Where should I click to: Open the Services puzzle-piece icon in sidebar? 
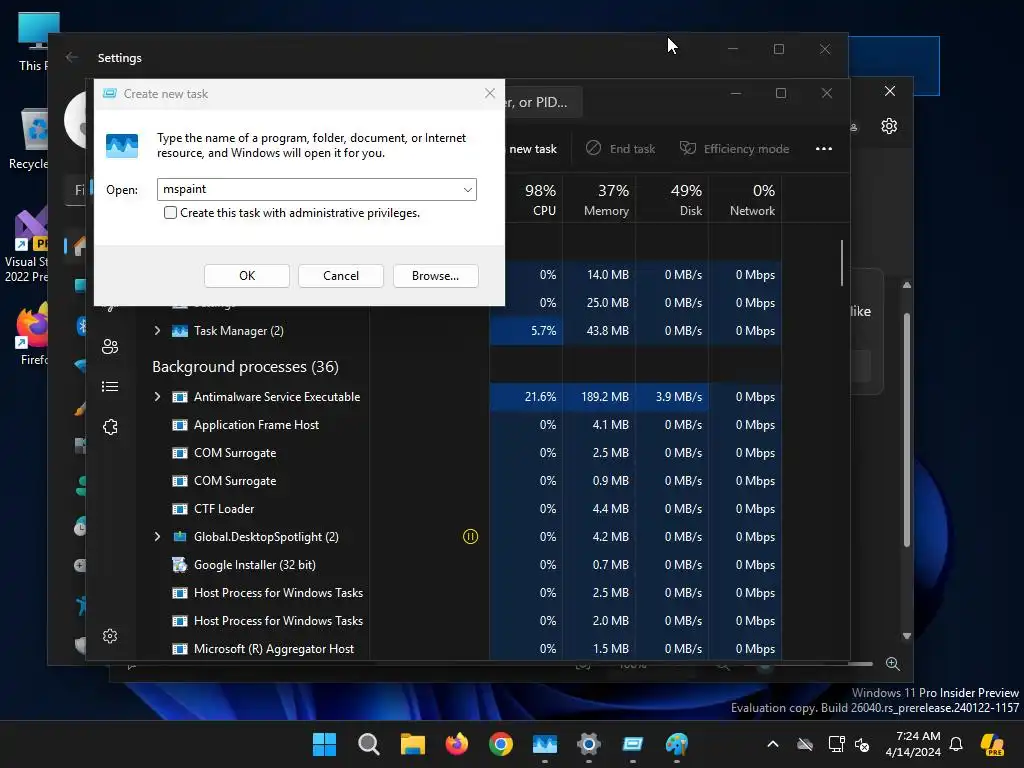110,427
